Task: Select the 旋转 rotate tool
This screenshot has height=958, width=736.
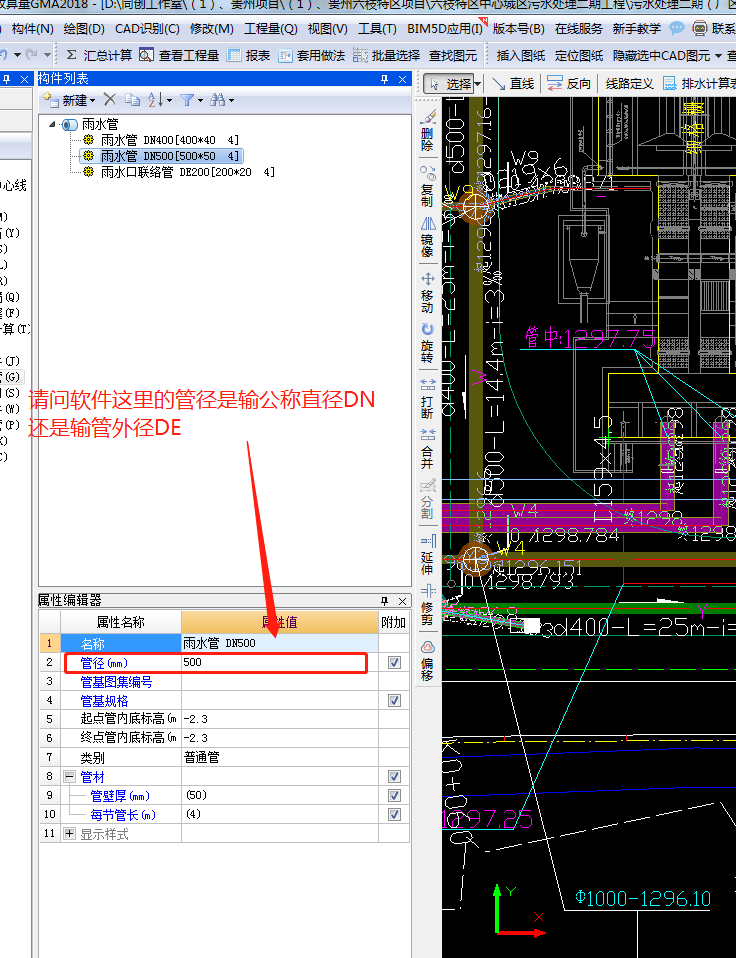Action: pyautogui.click(x=428, y=342)
